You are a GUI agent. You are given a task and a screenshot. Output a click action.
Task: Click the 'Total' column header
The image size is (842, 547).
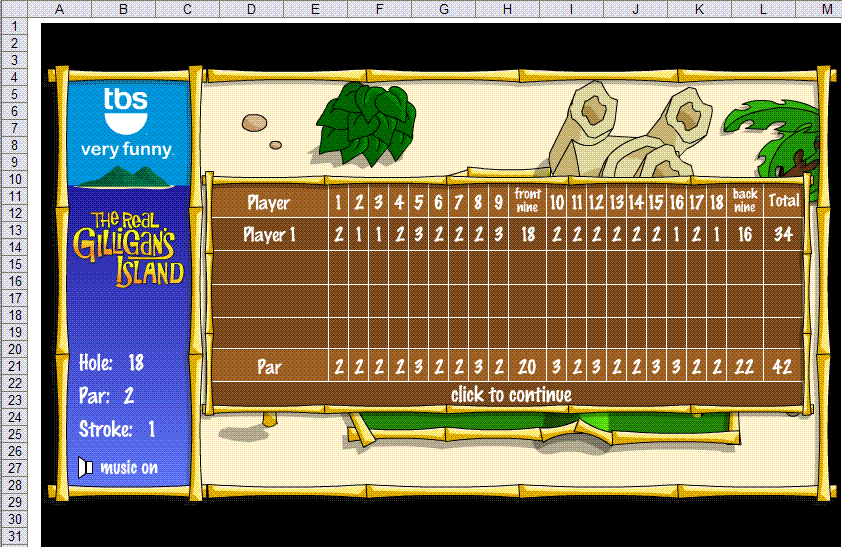pos(784,201)
